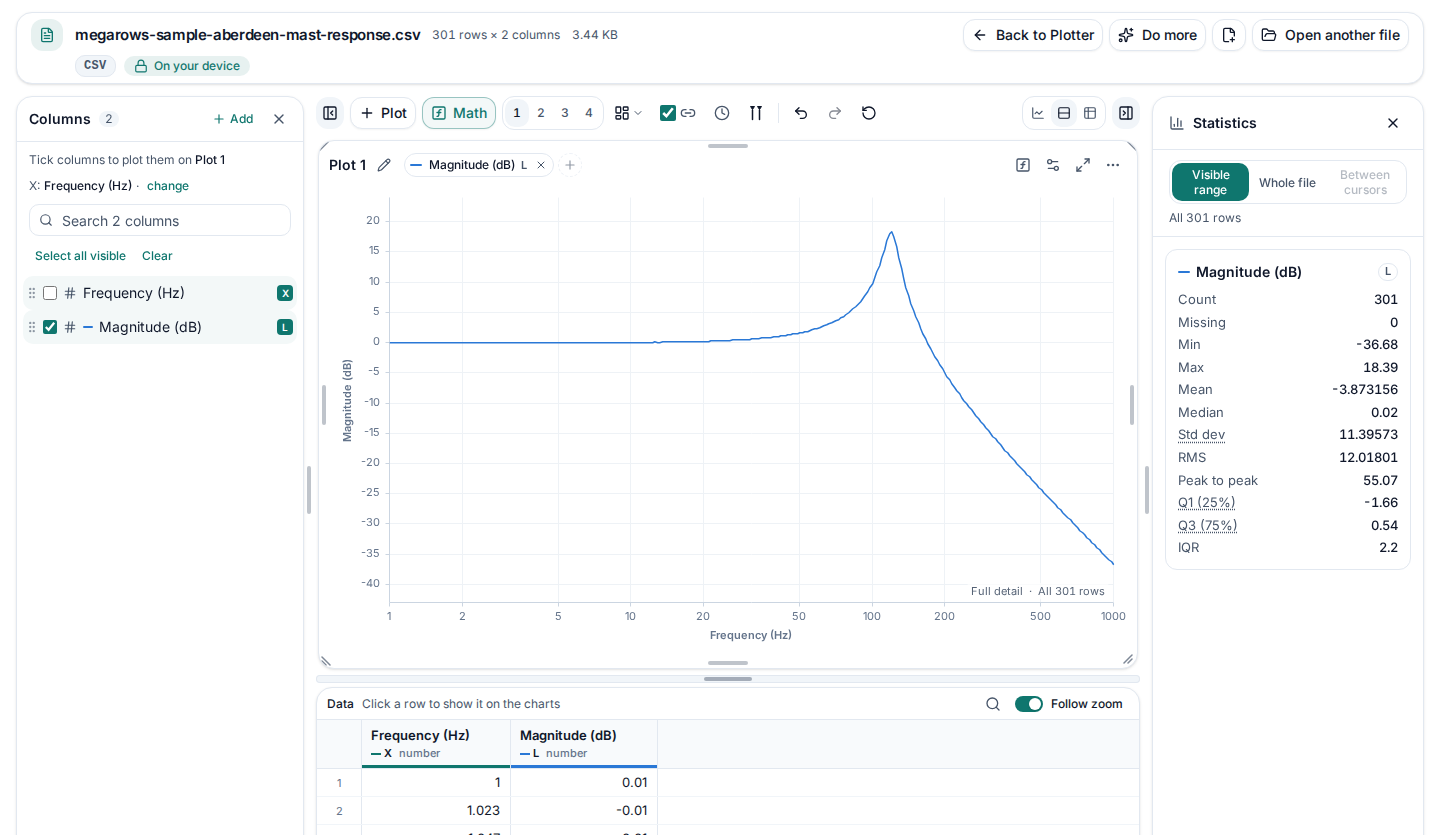Image resolution: width=1440 pixels, height=835 pixels.
Task: Expand Plot 1 to fullscreen
Action: [1083, 165]
